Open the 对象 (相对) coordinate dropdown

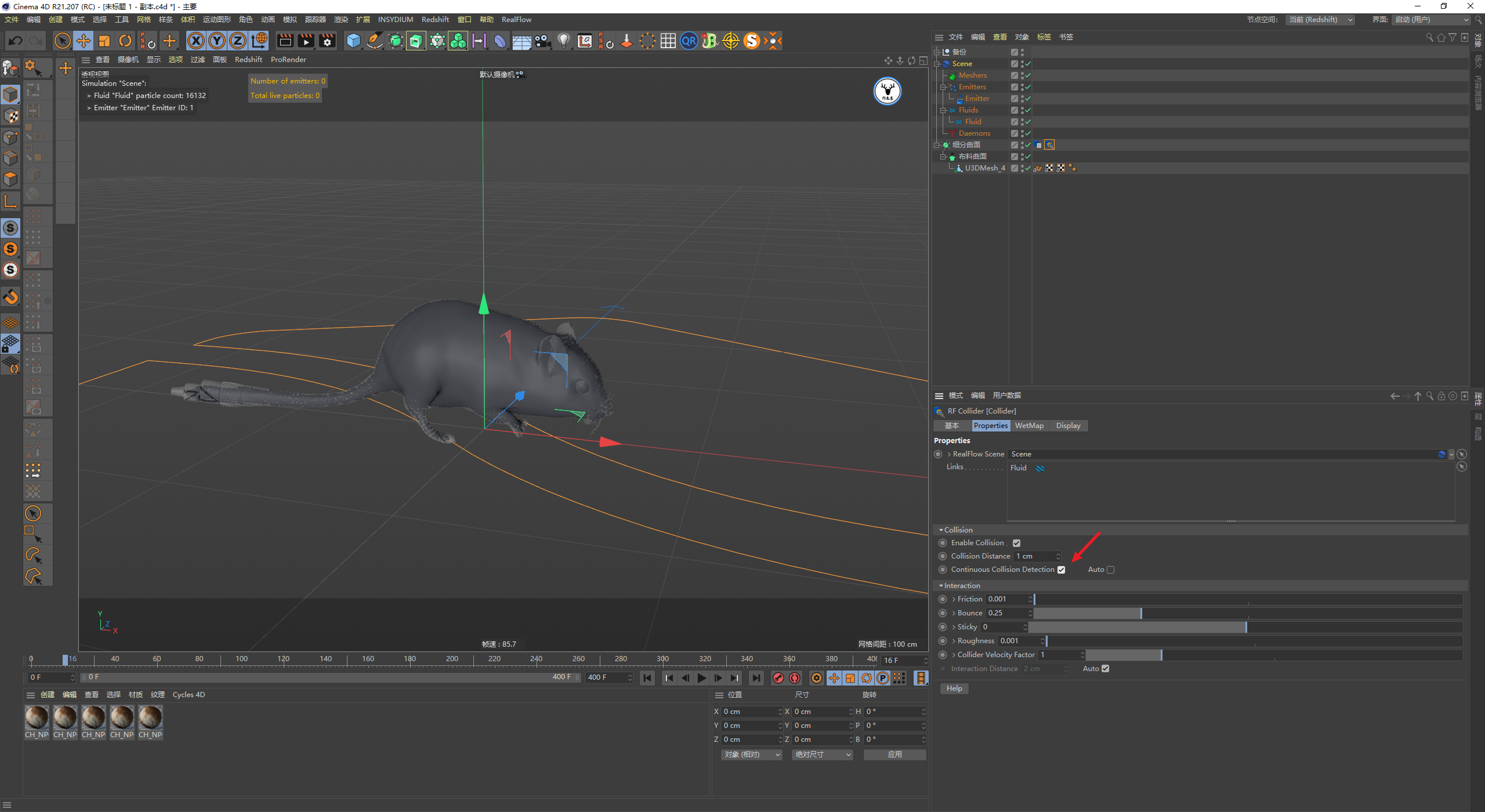tap(752, 755)
